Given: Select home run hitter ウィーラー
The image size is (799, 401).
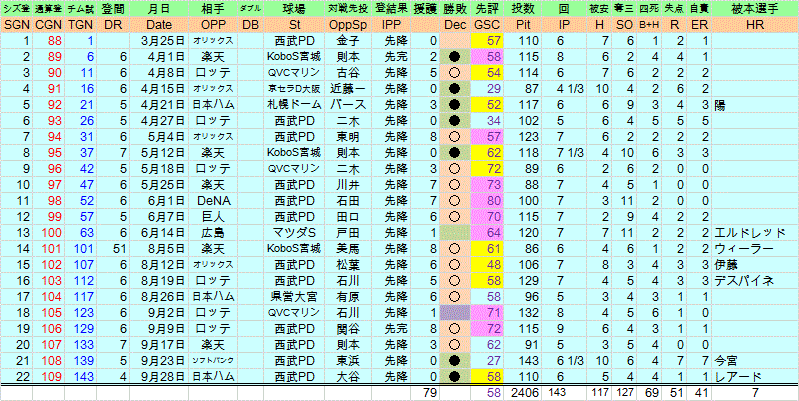Looking at the screenshot, I should [744, 248].
